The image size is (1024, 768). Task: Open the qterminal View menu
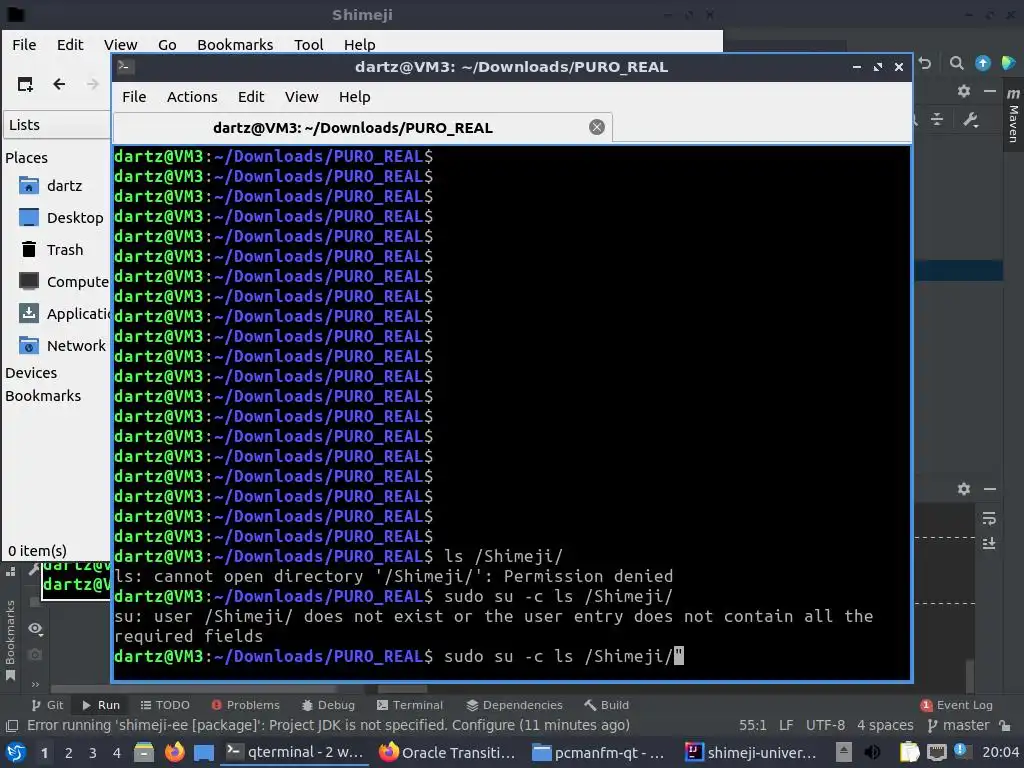point(301,97)
